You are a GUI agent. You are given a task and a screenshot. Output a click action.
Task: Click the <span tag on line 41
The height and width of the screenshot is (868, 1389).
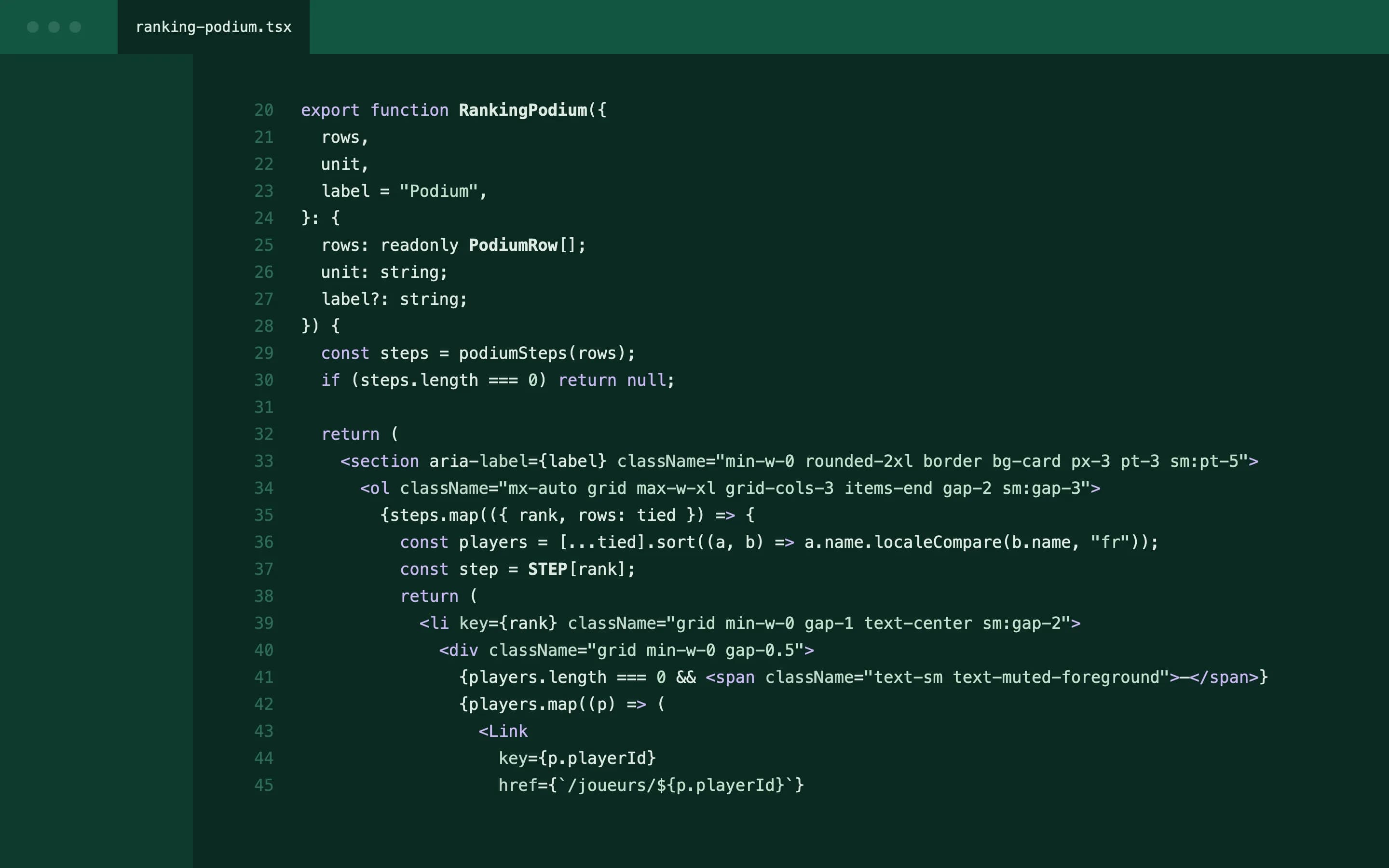pyautogui.click(x=730, y=677)
